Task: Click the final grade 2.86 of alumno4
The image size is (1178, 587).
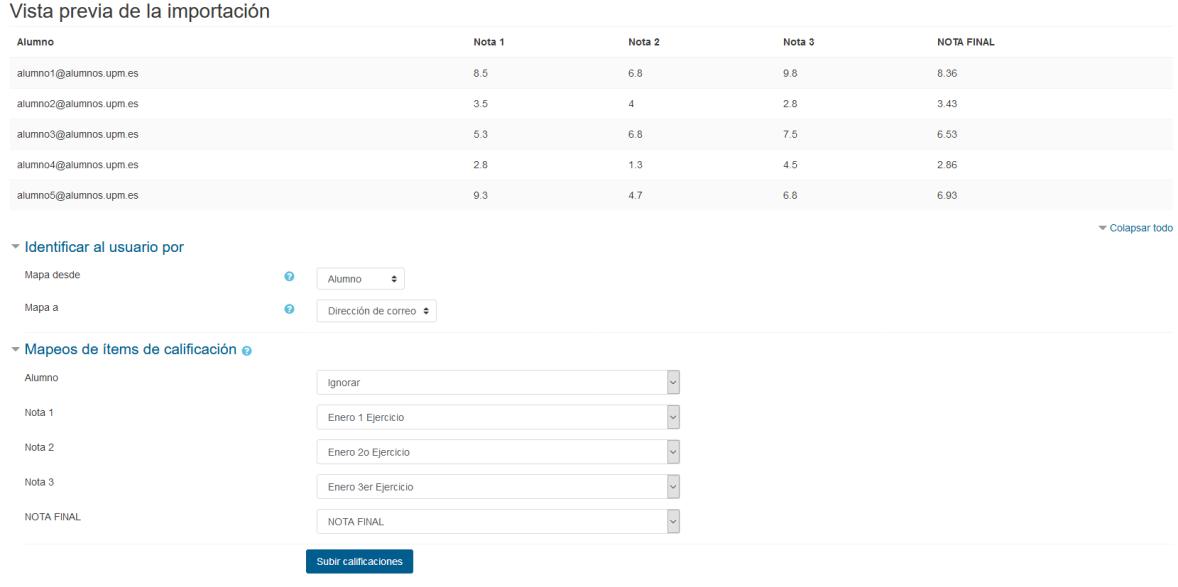Action: pyautogui.click(x=947, y=165)
